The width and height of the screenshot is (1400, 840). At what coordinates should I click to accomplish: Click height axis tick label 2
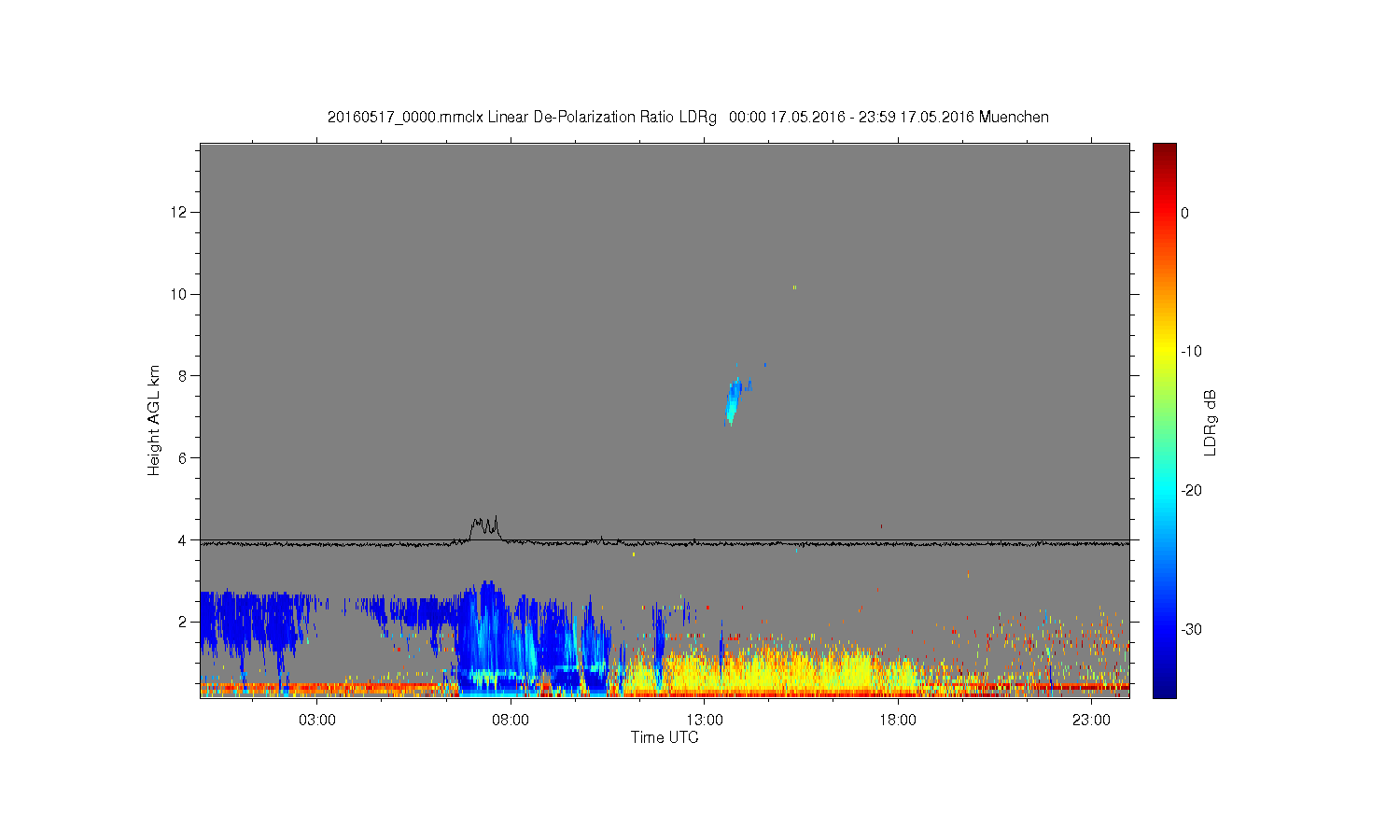click(183, 622)
